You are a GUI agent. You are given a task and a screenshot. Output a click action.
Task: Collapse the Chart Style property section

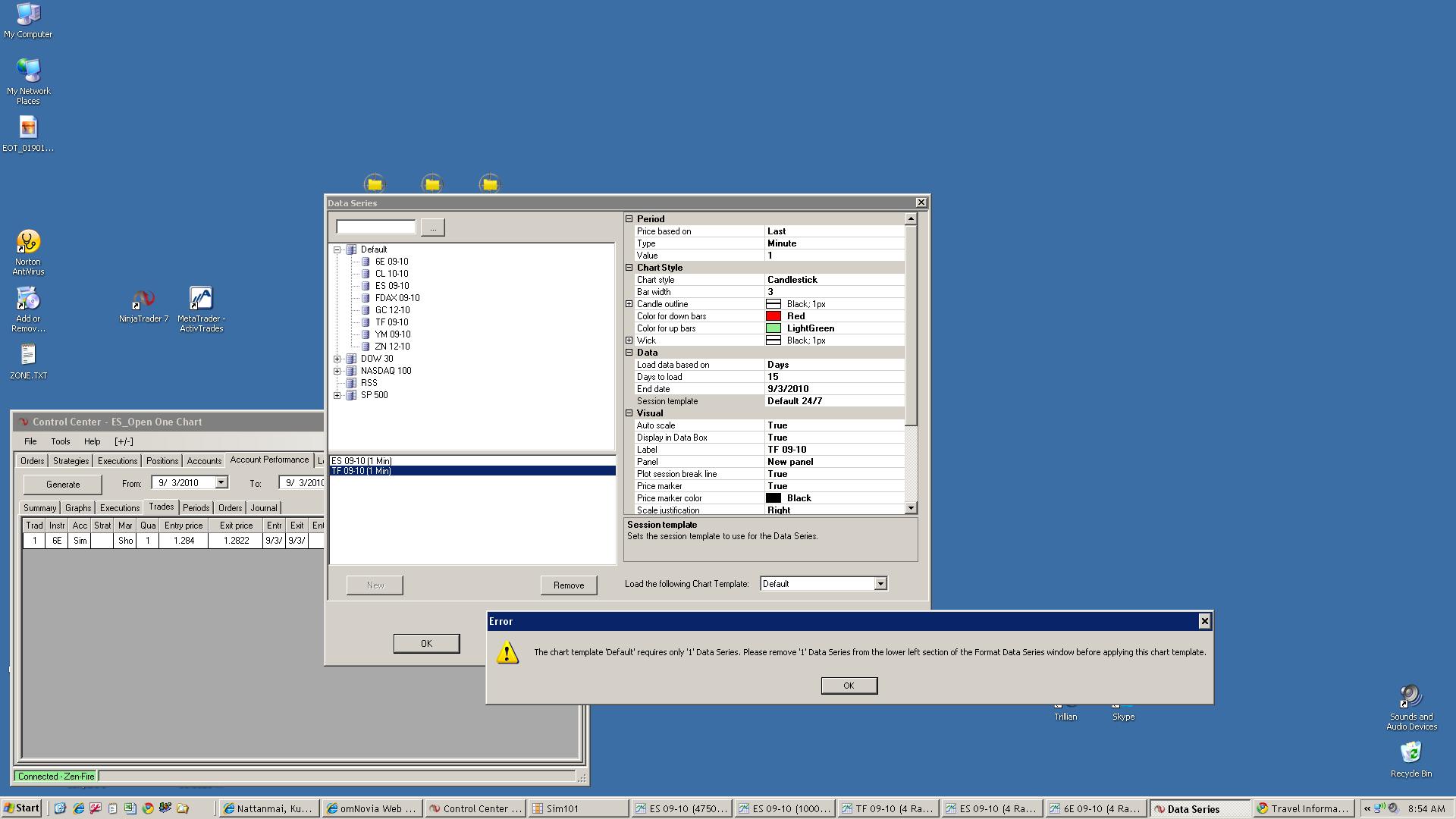pos(629,268)
